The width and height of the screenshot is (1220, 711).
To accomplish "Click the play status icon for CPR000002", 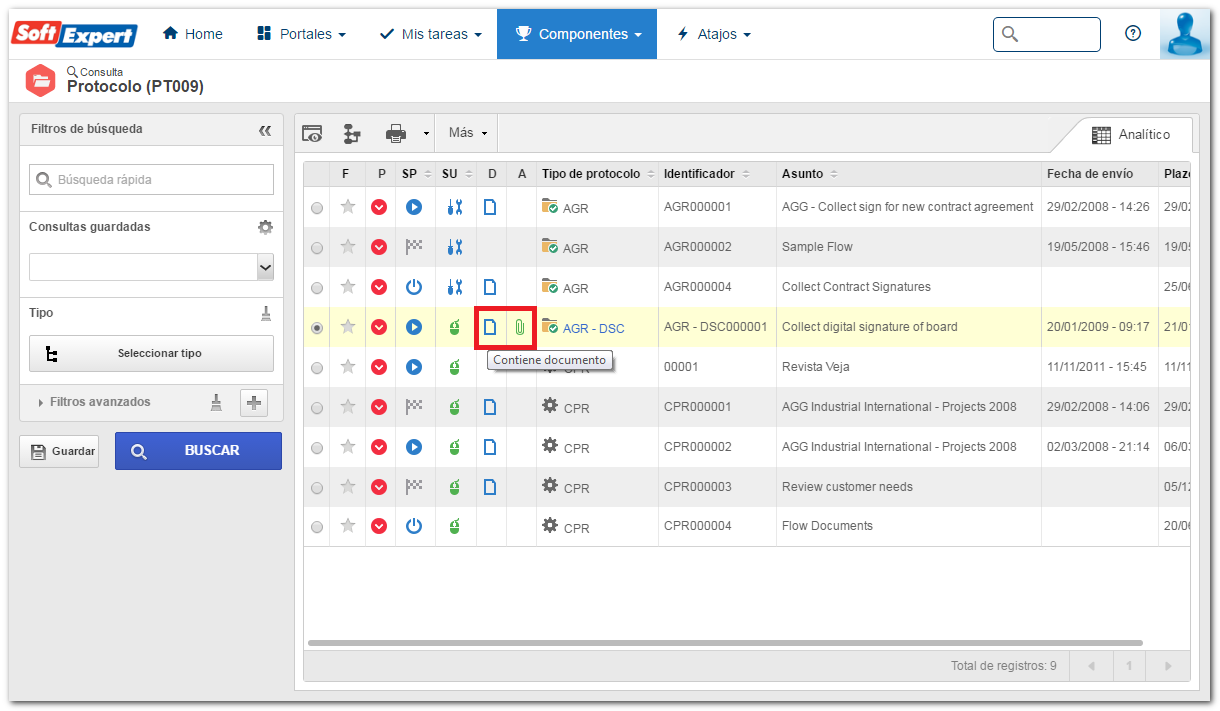I will (x=414, y=447).
